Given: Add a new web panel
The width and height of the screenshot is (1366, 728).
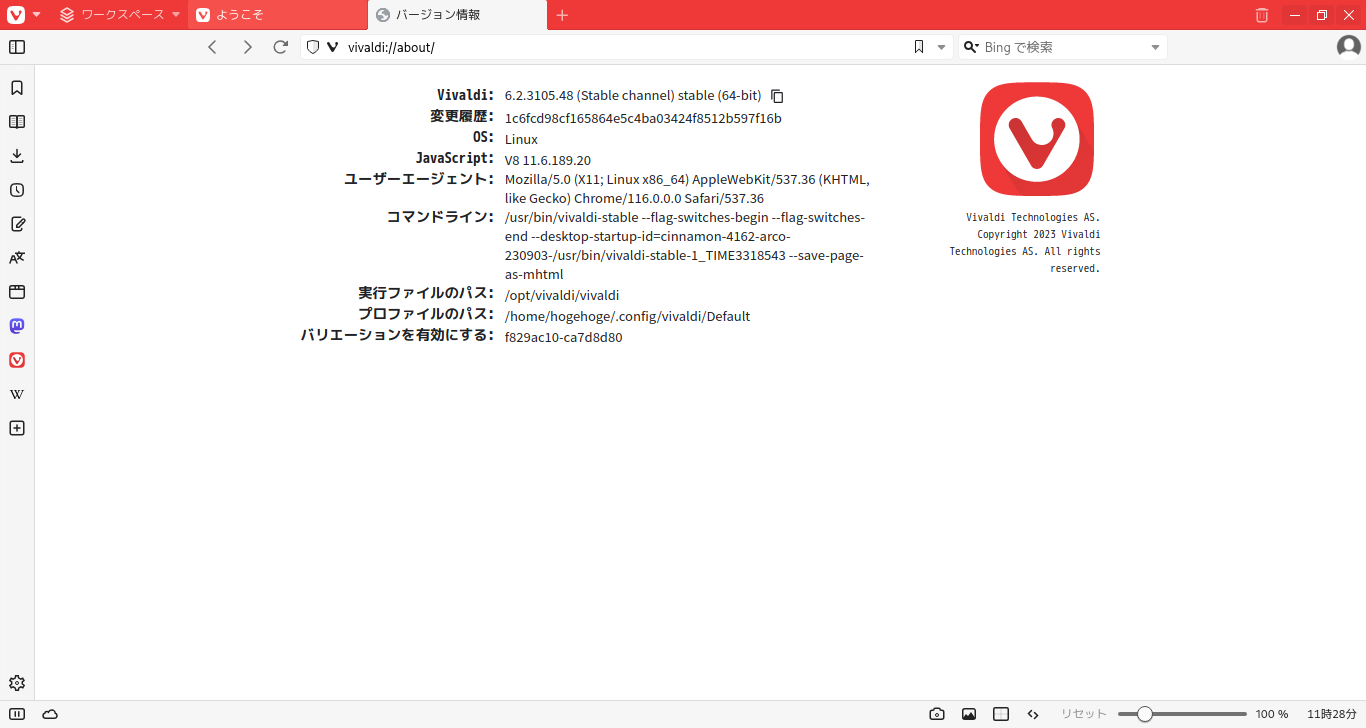Looking at the screenshot, I should pos(17,428).
